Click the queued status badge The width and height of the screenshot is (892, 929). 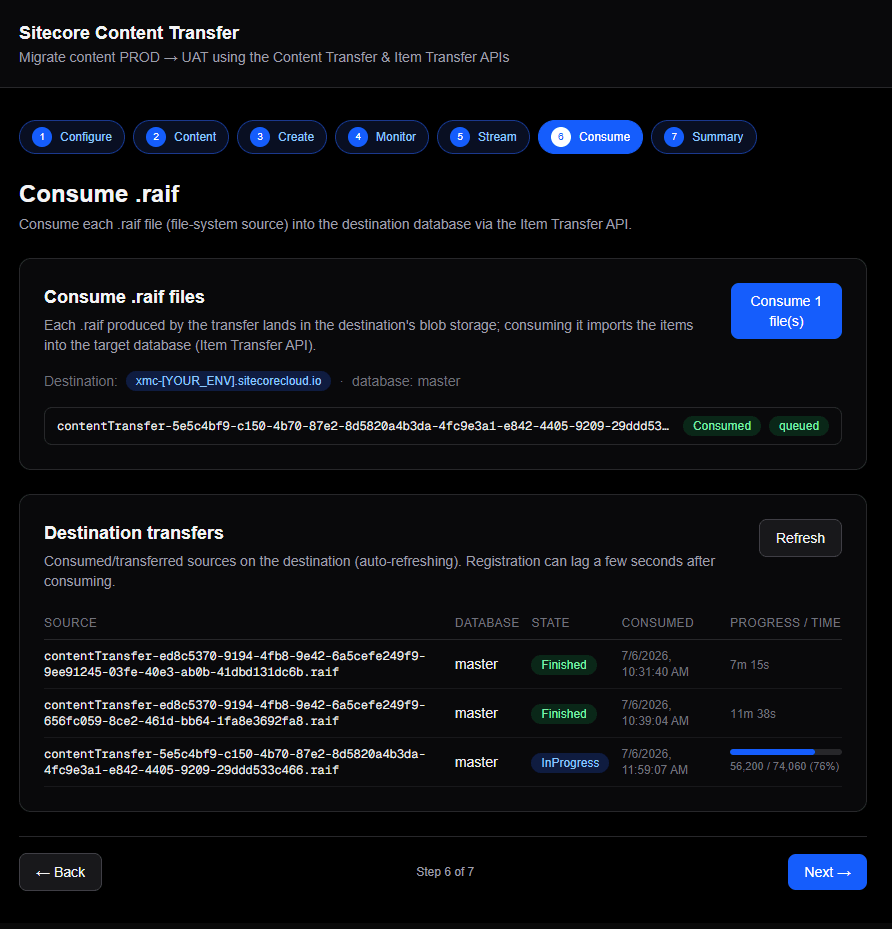798,426
